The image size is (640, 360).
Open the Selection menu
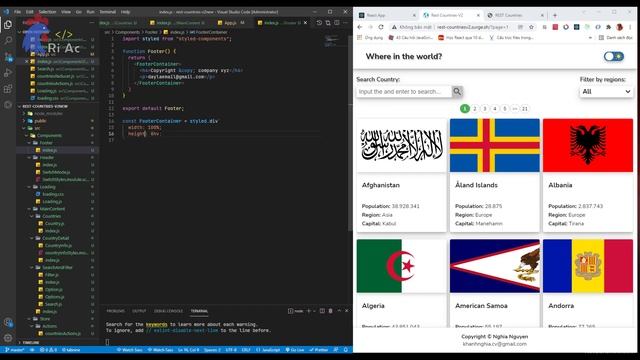(x=47, y=12)
